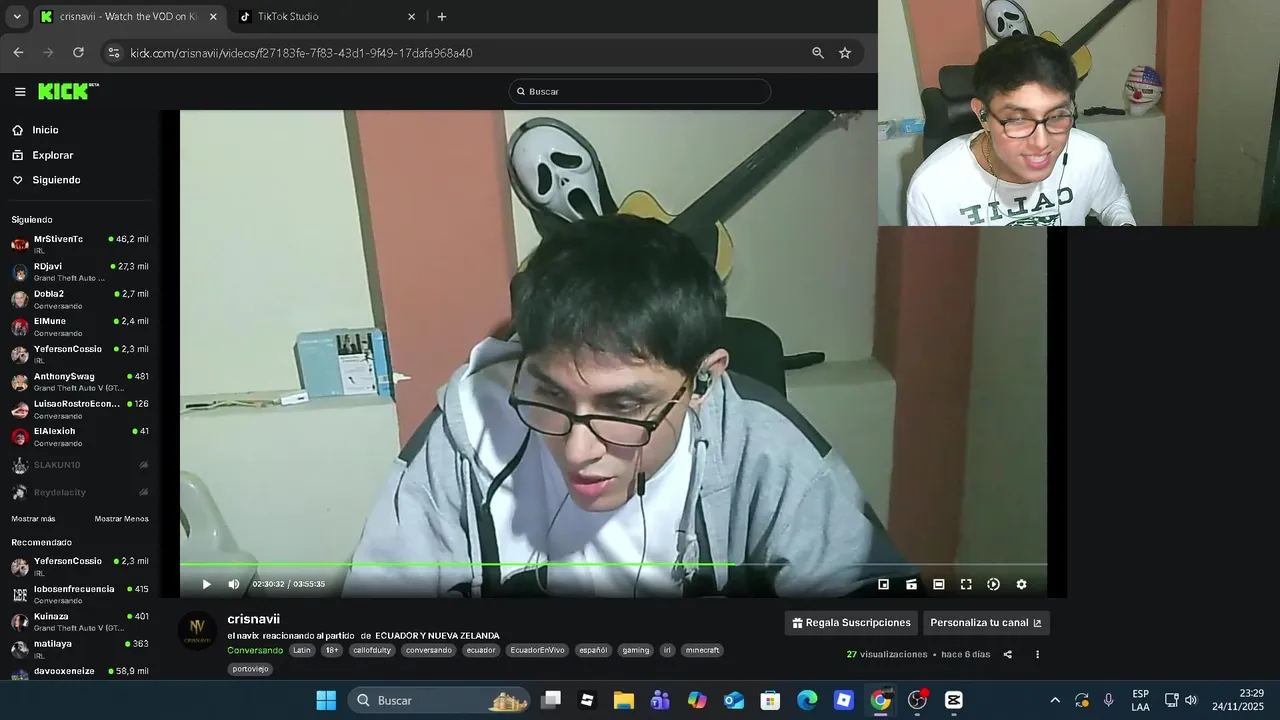Open LuisaoRostroEcon channel in sidebar
Viewport: 1280px width, 720px height.
click(80, 409)
